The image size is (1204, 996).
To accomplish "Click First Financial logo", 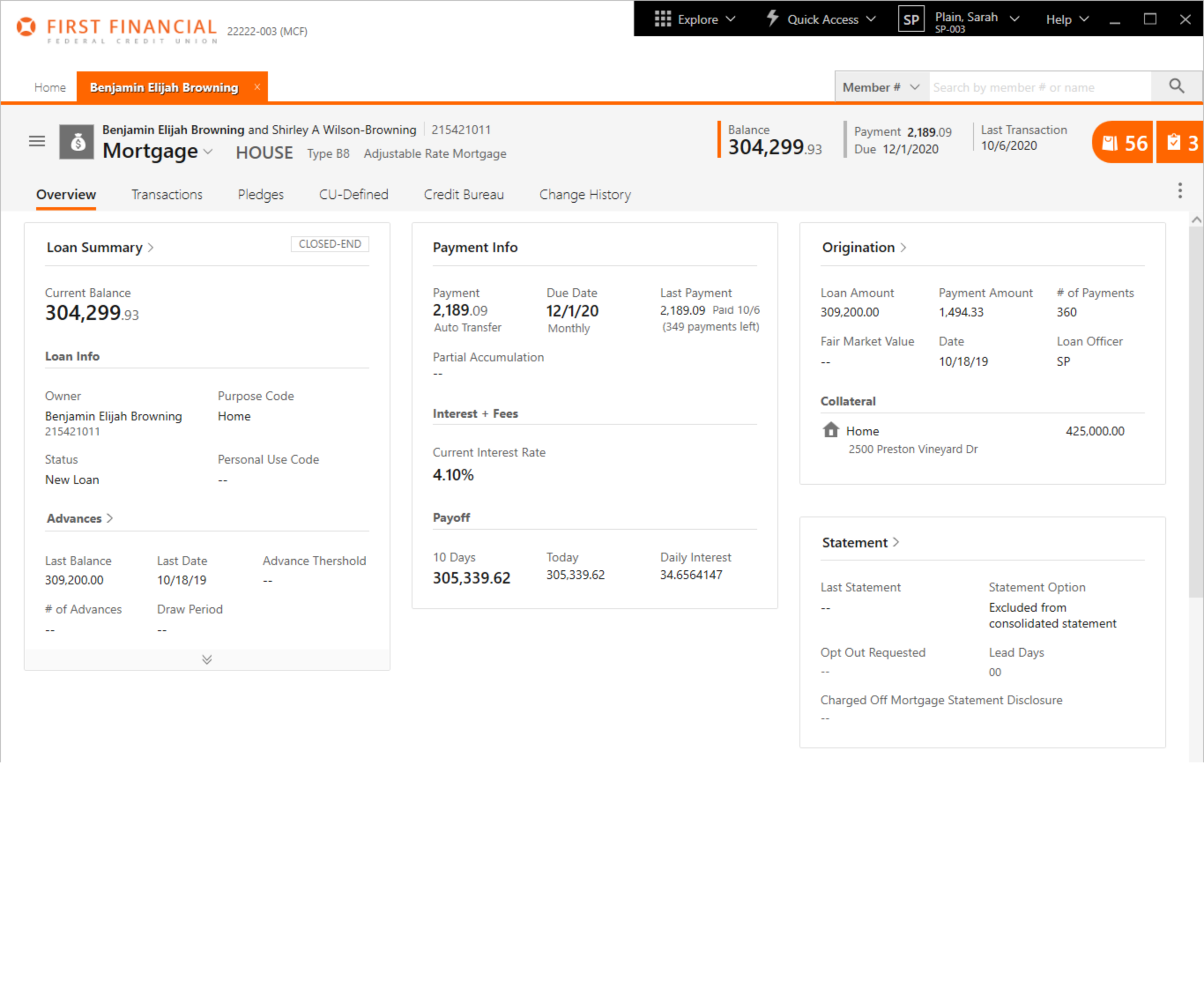I will pos(117,30).
